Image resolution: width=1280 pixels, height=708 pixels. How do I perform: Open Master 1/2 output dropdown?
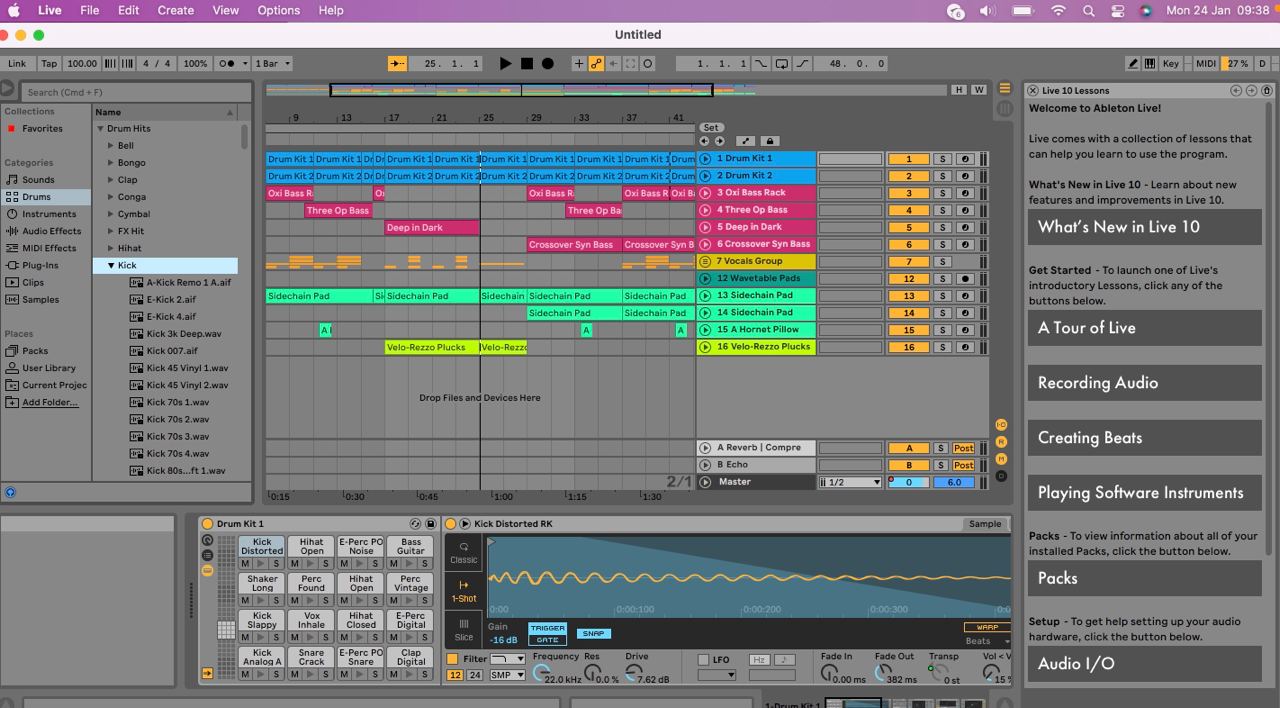[x=851, y=482]
